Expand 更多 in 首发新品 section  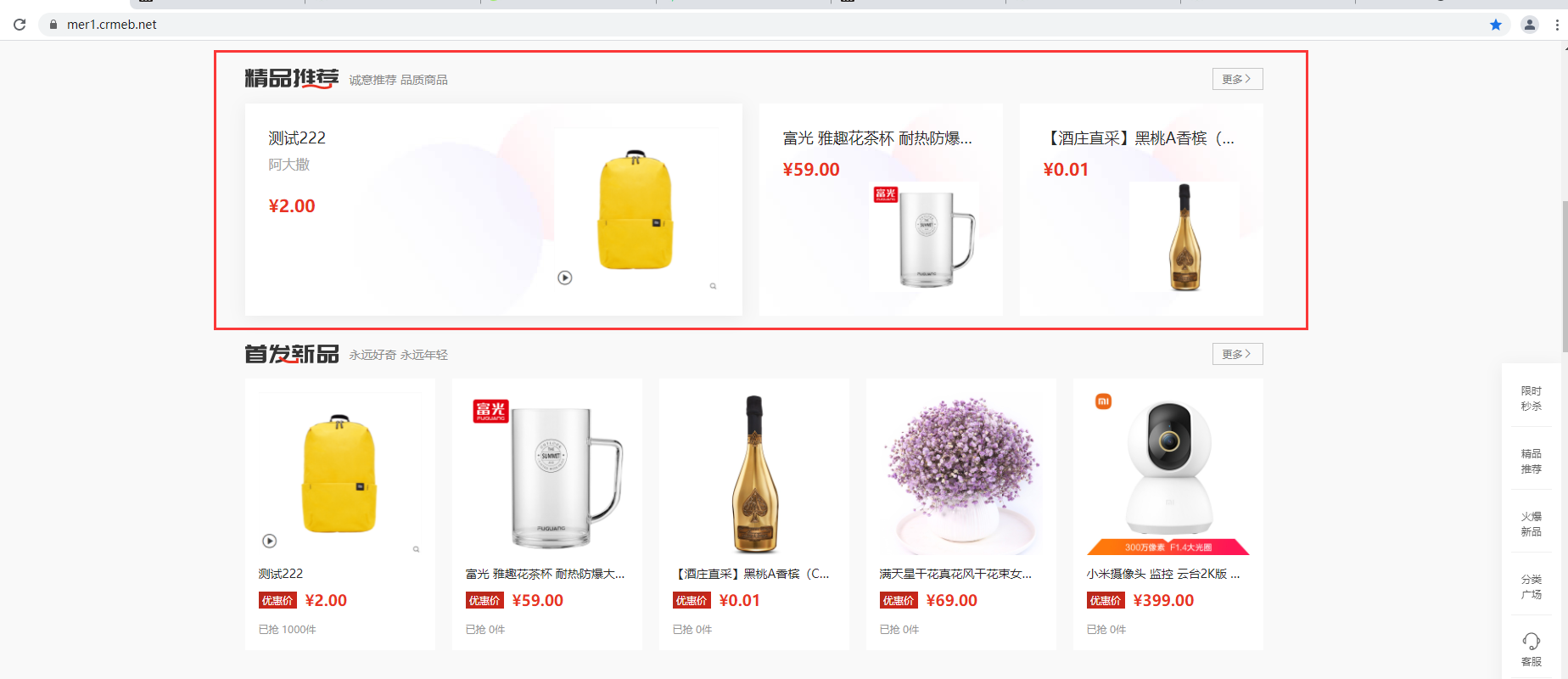pyautogui.click(x=1237, y=354)
